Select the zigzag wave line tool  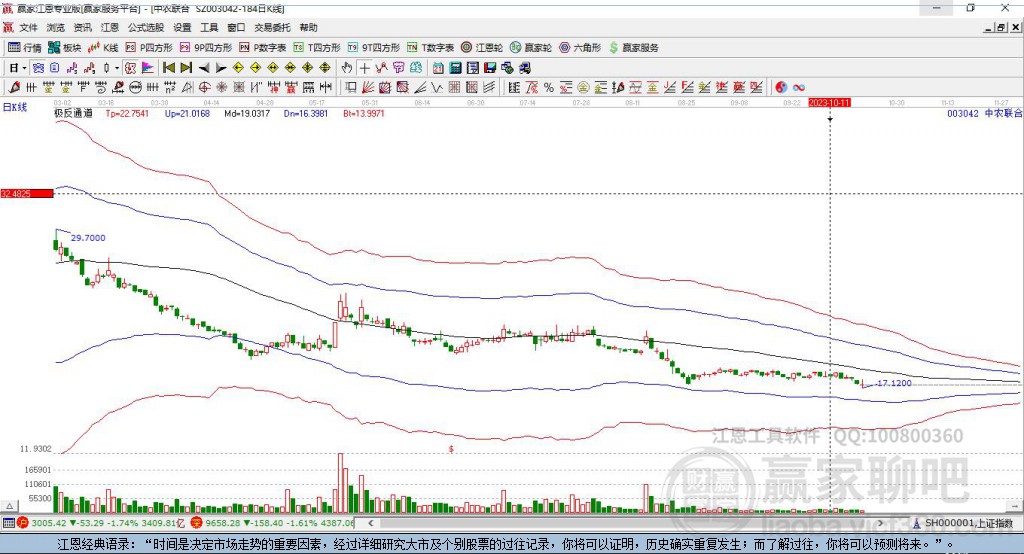436,87
